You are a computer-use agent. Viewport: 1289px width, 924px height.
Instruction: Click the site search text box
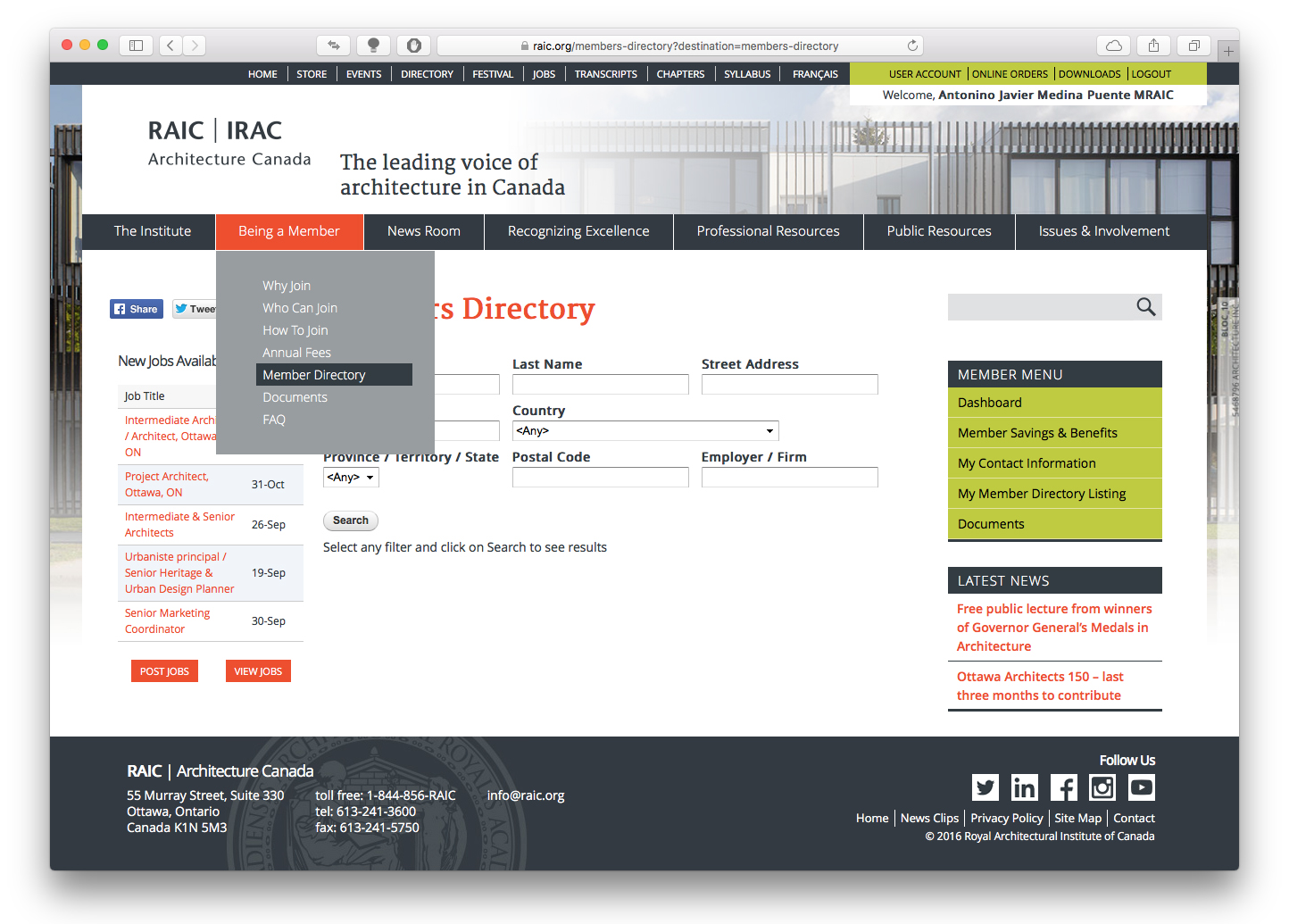[1040, 307]
